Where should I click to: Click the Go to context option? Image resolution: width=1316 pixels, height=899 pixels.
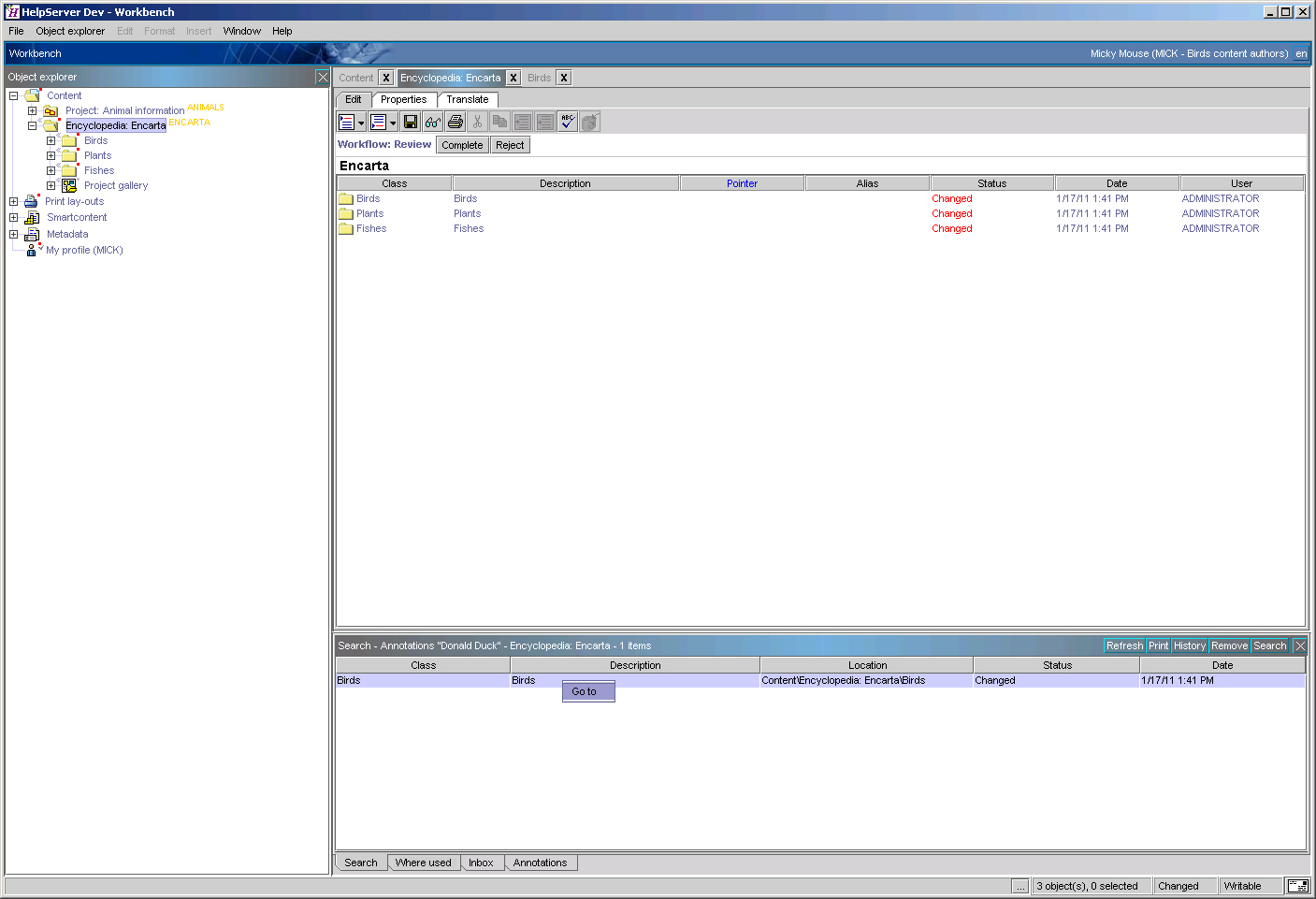click(x=588, y=691)
